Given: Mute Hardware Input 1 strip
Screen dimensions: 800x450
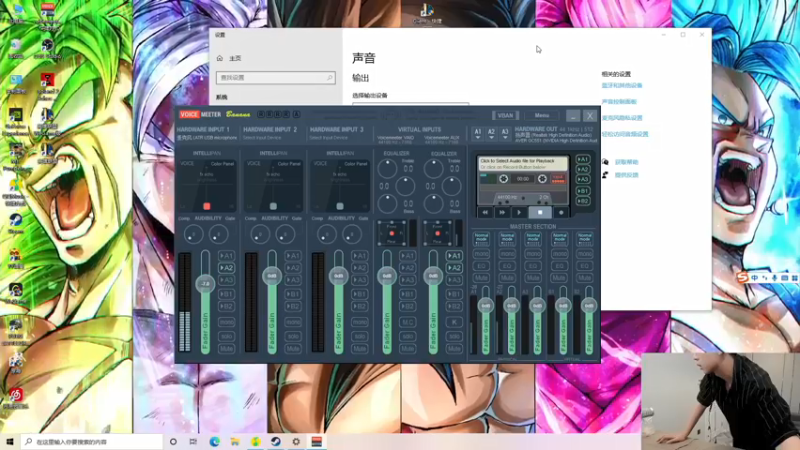Looking at the screenshot, I should tap(227, 348).
